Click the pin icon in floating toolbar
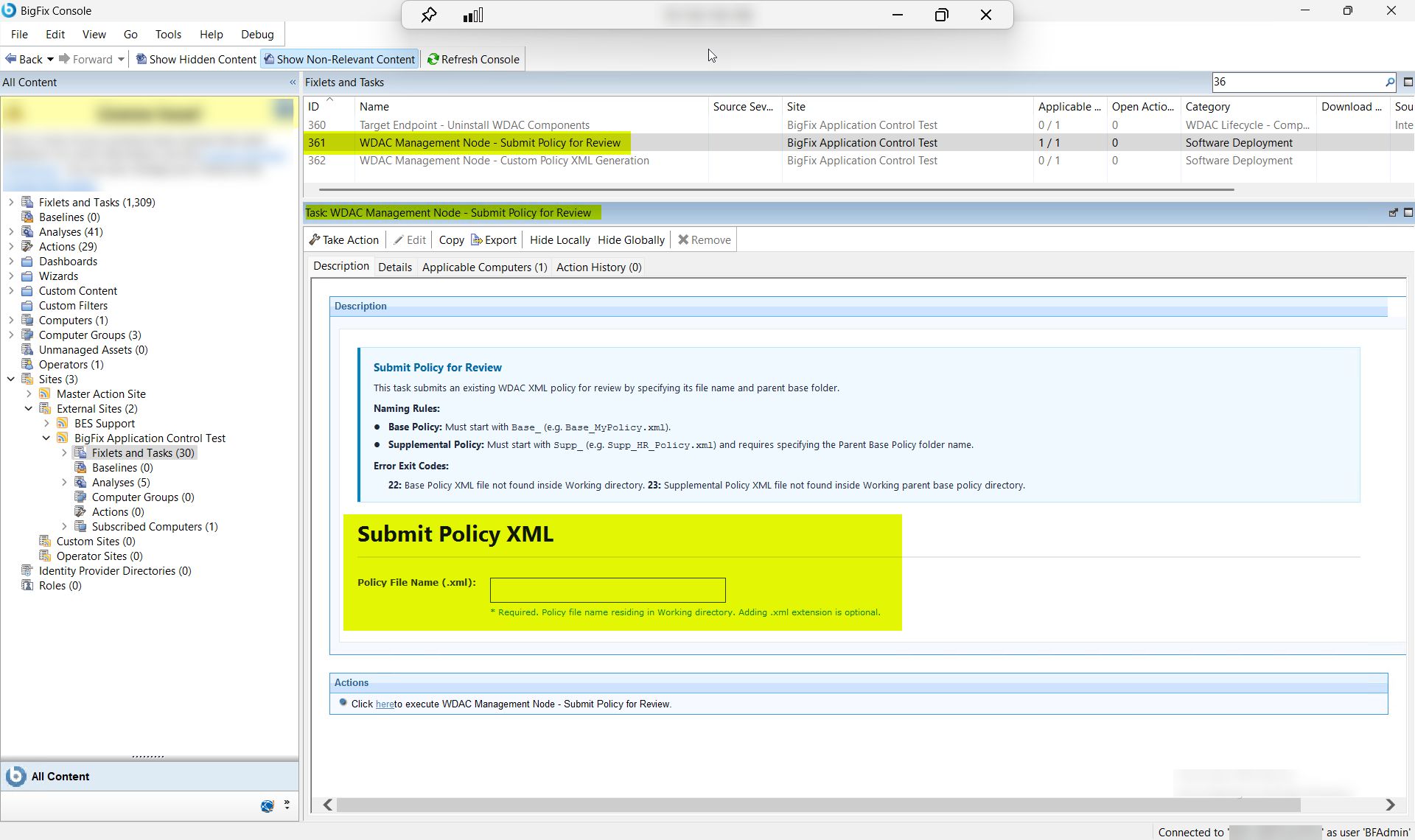 428,15
